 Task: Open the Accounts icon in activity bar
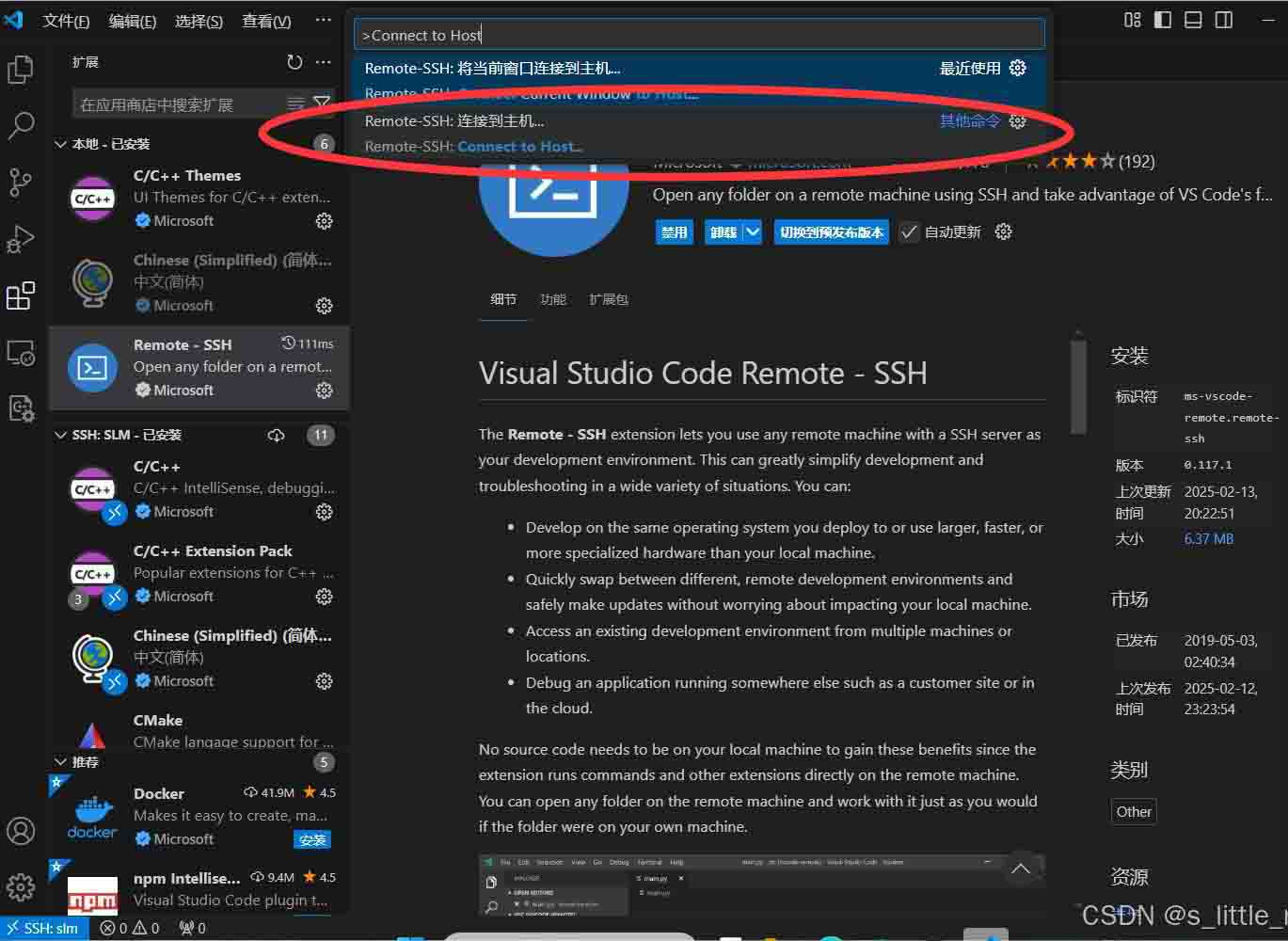(x=21, y=831)
